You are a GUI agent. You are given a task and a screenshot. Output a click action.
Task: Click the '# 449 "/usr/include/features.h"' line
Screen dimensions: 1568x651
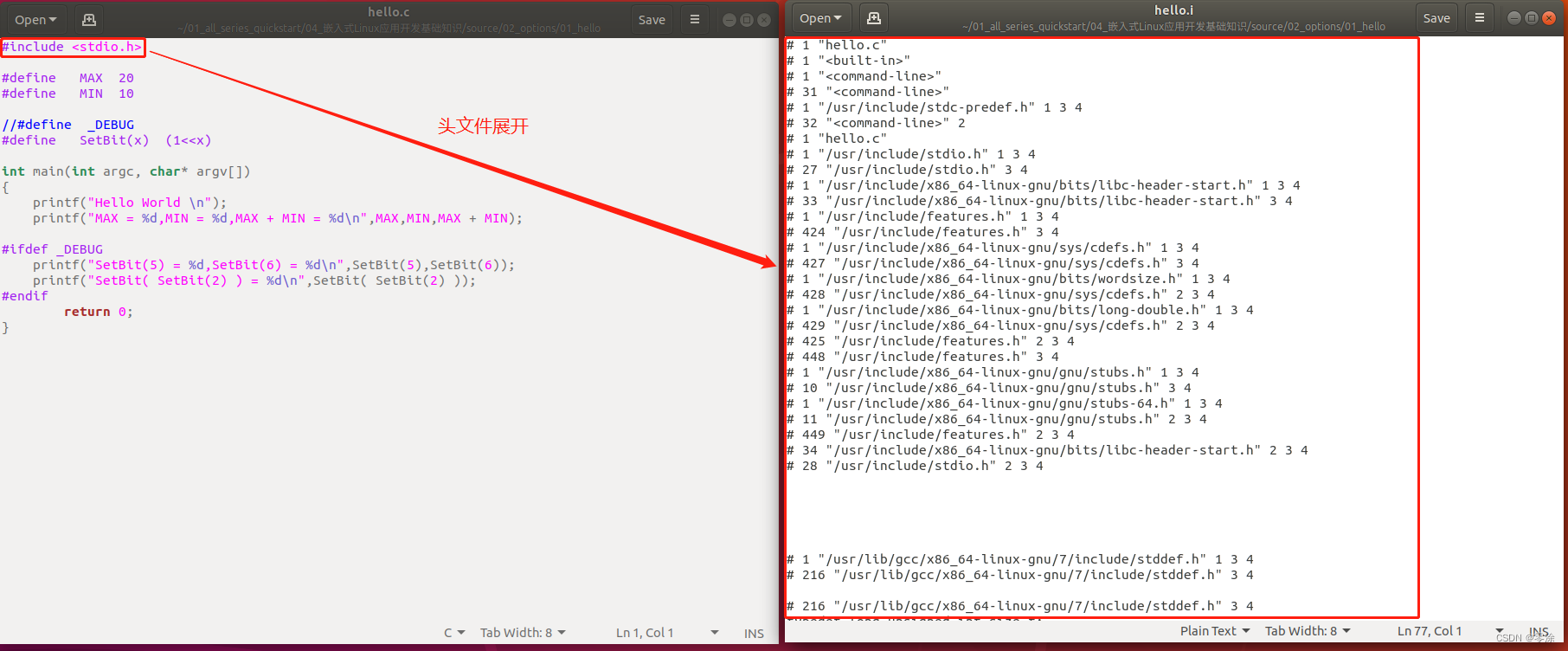[x=931, y=435]
